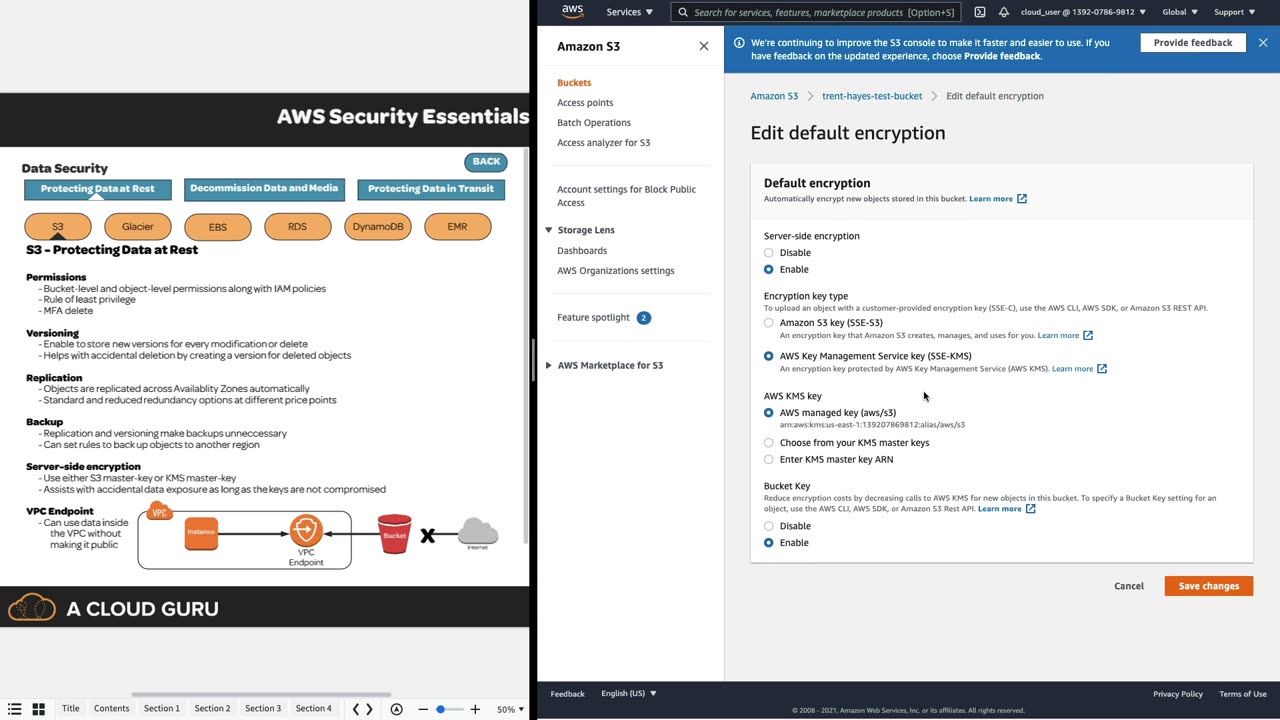Image resolution: width=1280 pixels, height=720 pixels.
Task: Open the notifications bell
Action: point(1003,12)
